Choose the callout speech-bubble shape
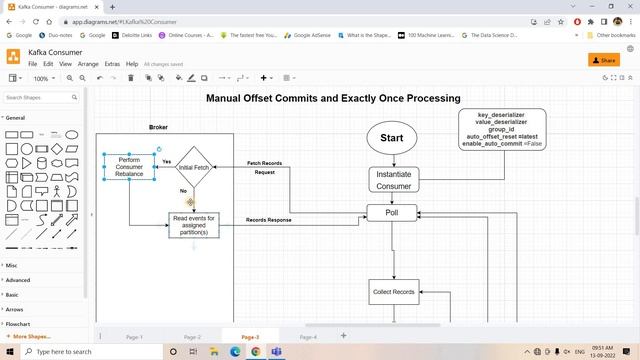The width and height of the screenshot is (640, 360). point(42,191)
